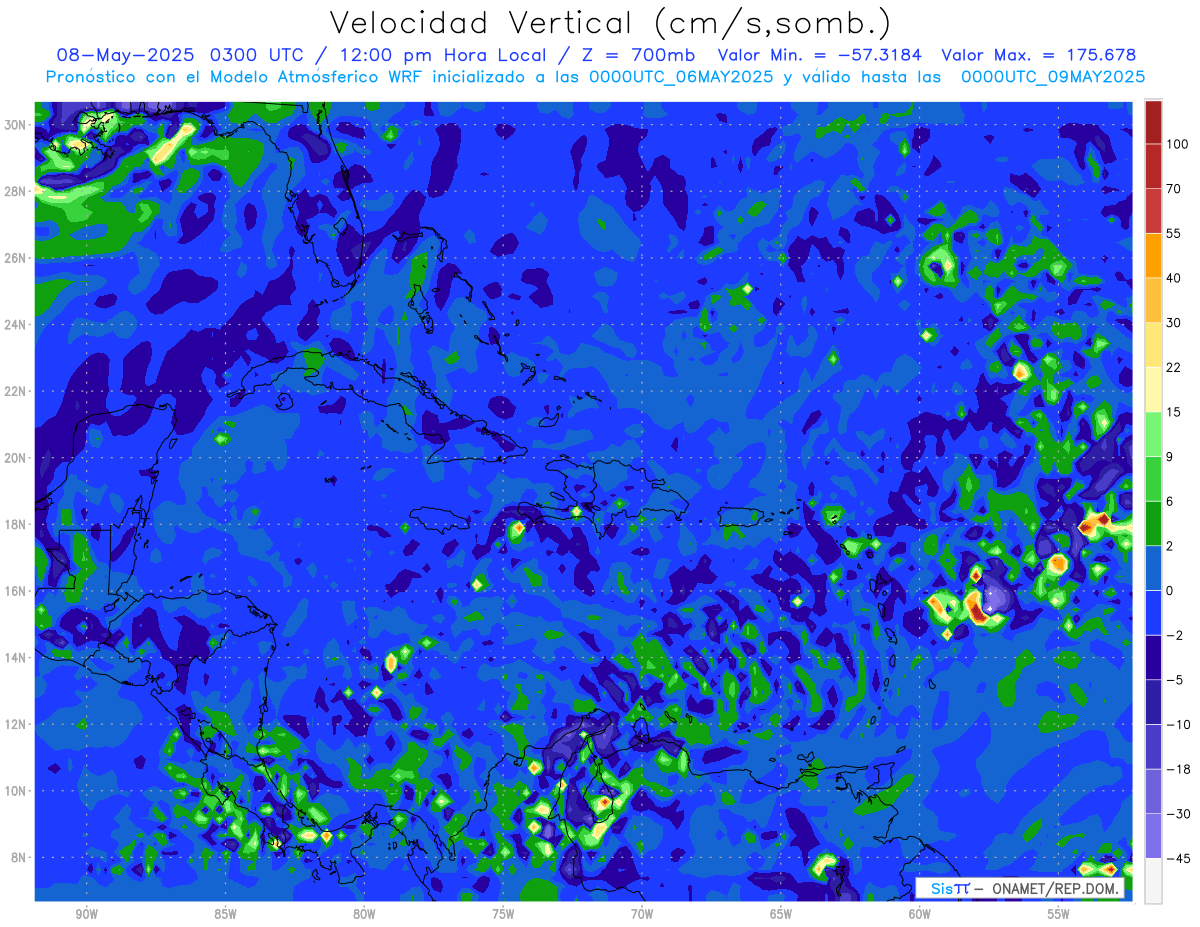Click "Valor Max. = 175.678" value

coord(1038,55)
